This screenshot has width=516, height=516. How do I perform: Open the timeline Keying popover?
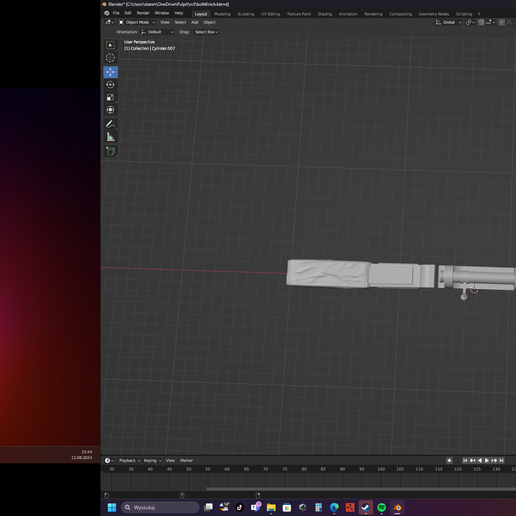tap(152, 461)
